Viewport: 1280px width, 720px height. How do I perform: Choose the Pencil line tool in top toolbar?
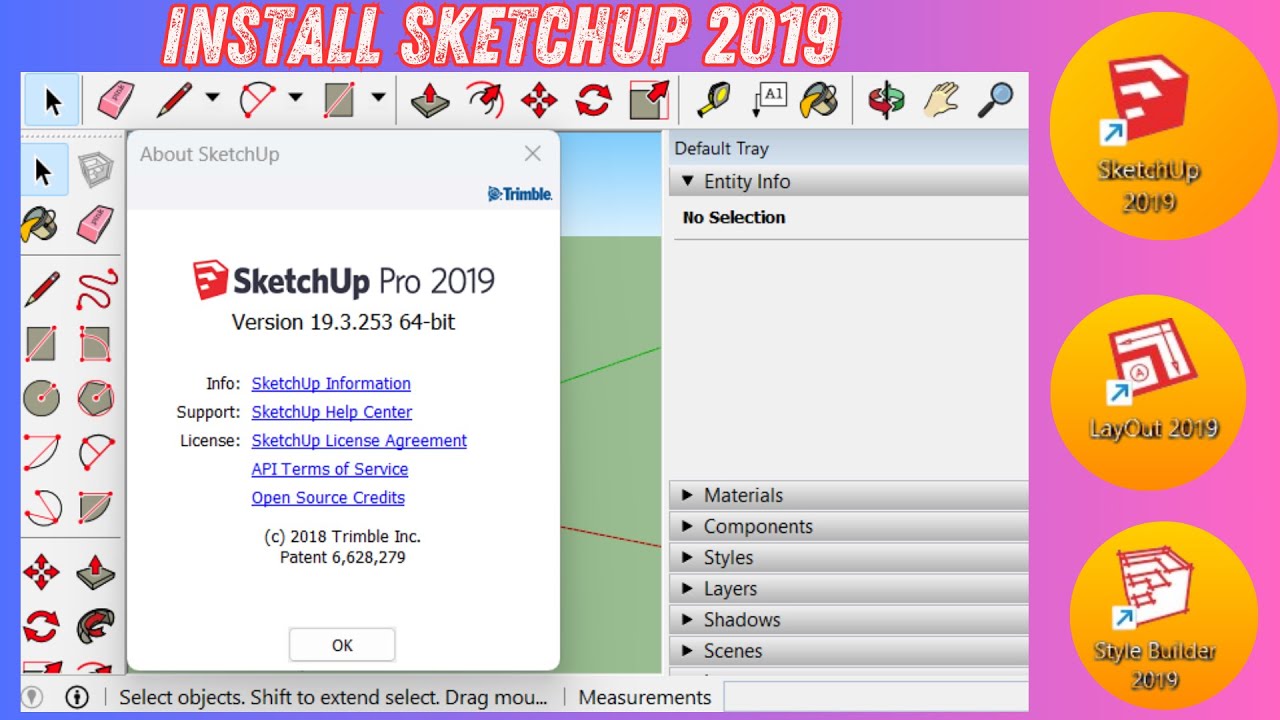tap(175, 100)
